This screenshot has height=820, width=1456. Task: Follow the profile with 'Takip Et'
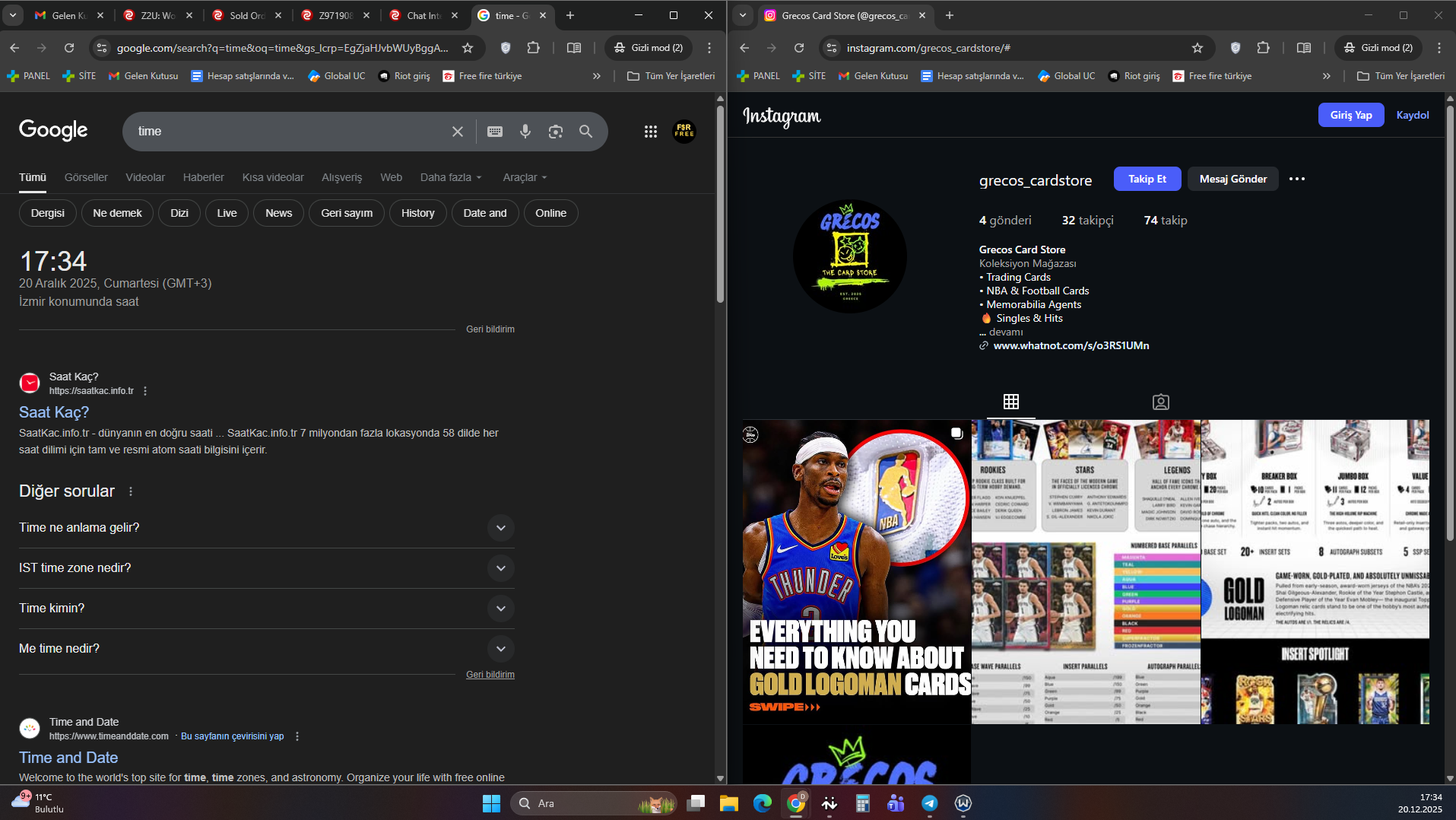(1147, 179)
